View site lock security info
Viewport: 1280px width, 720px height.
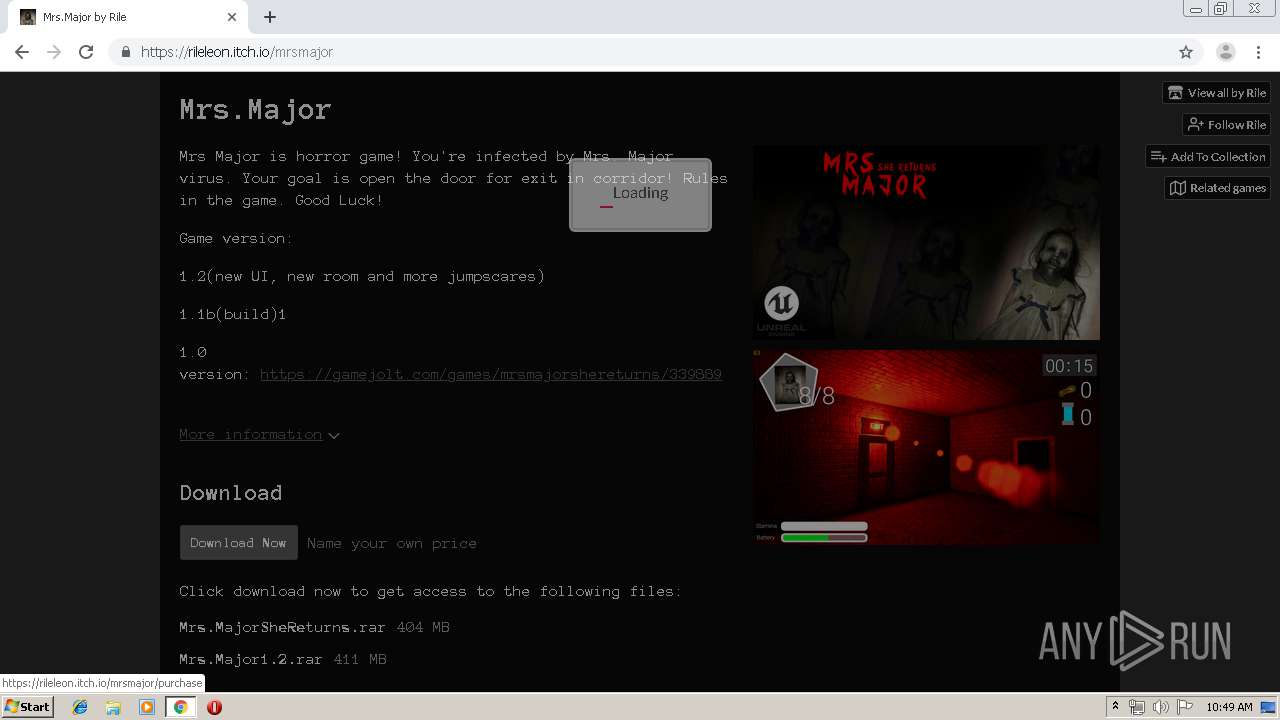point(125,52)
